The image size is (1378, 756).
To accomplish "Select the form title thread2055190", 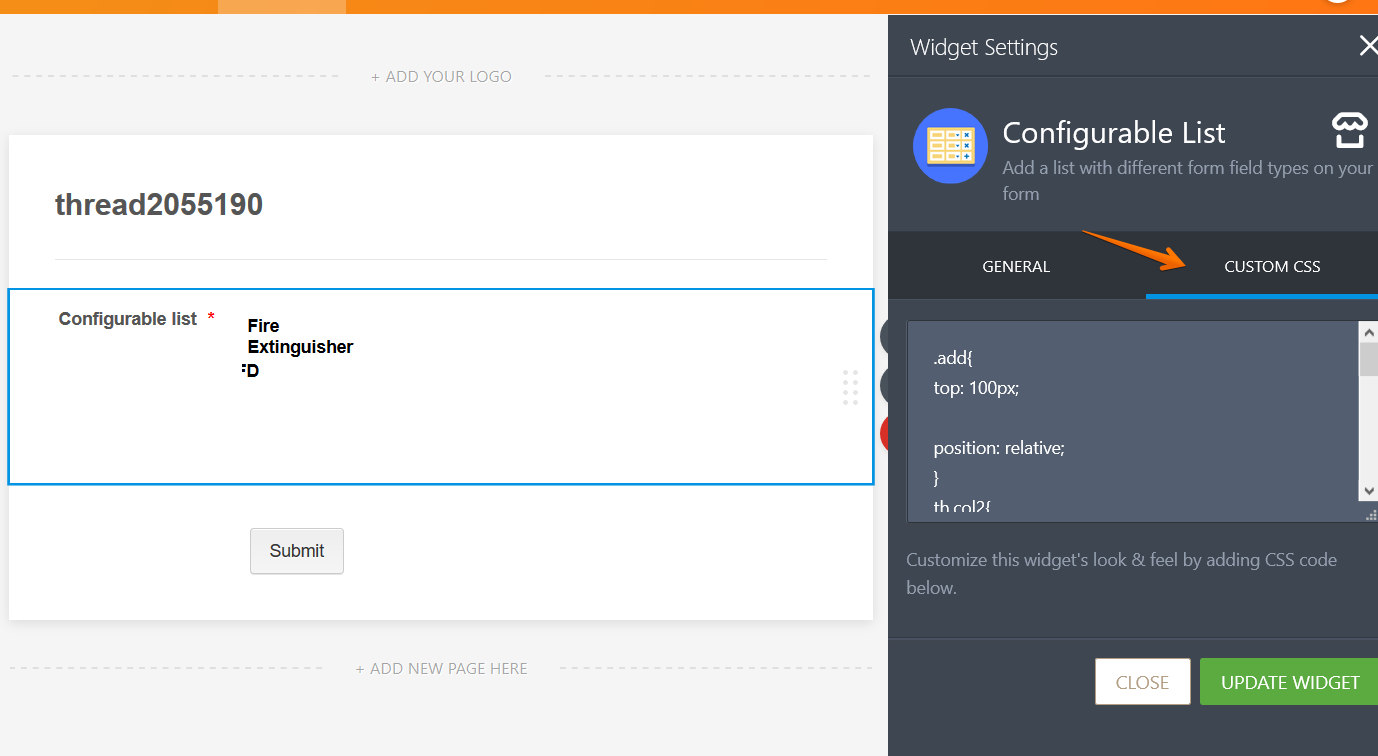I will (159, 205).
